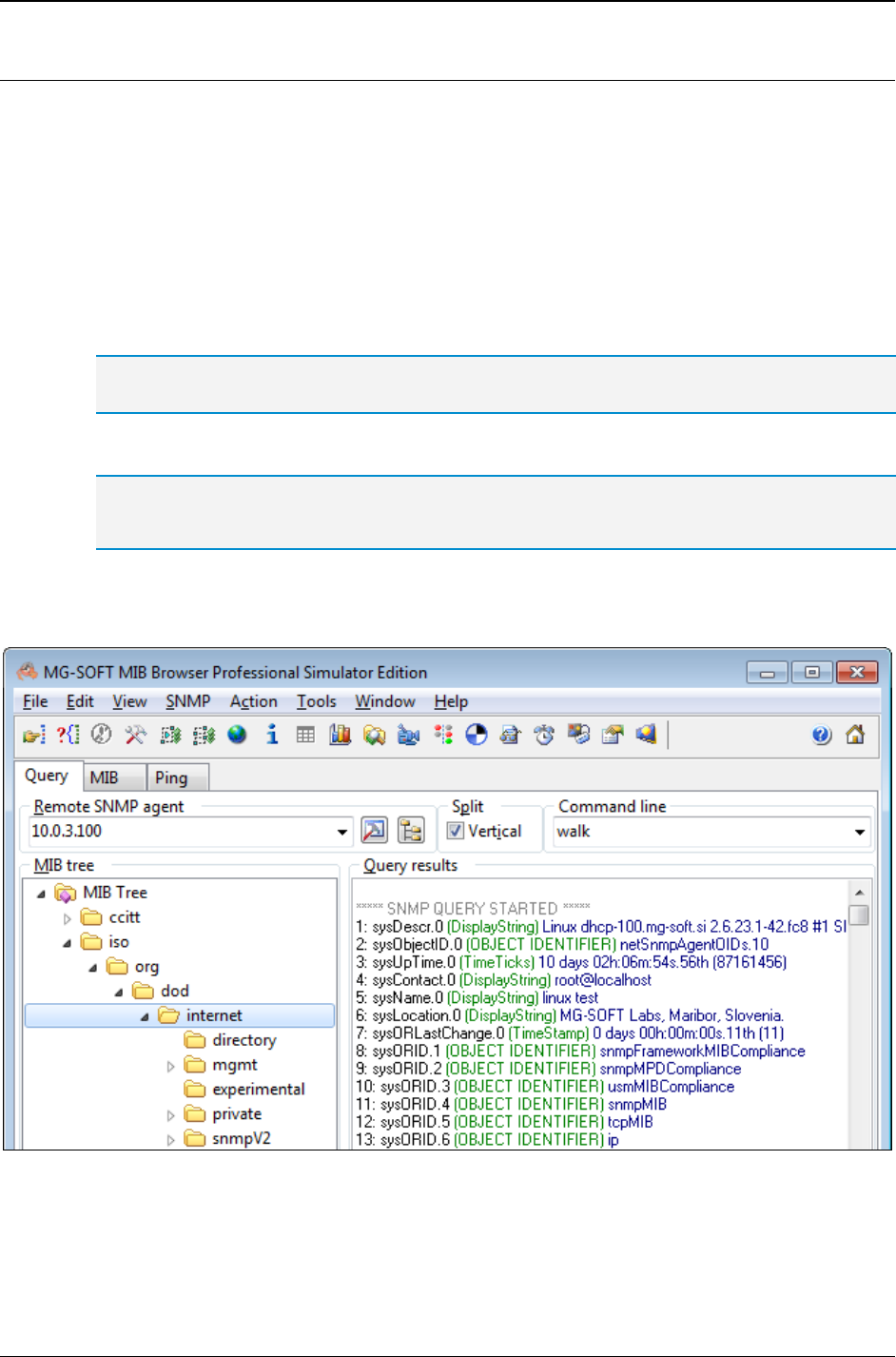The width and height of the screenshot is (896, 1357).
Task: Click the printer-like icon after pie chart
Action: 510,735
